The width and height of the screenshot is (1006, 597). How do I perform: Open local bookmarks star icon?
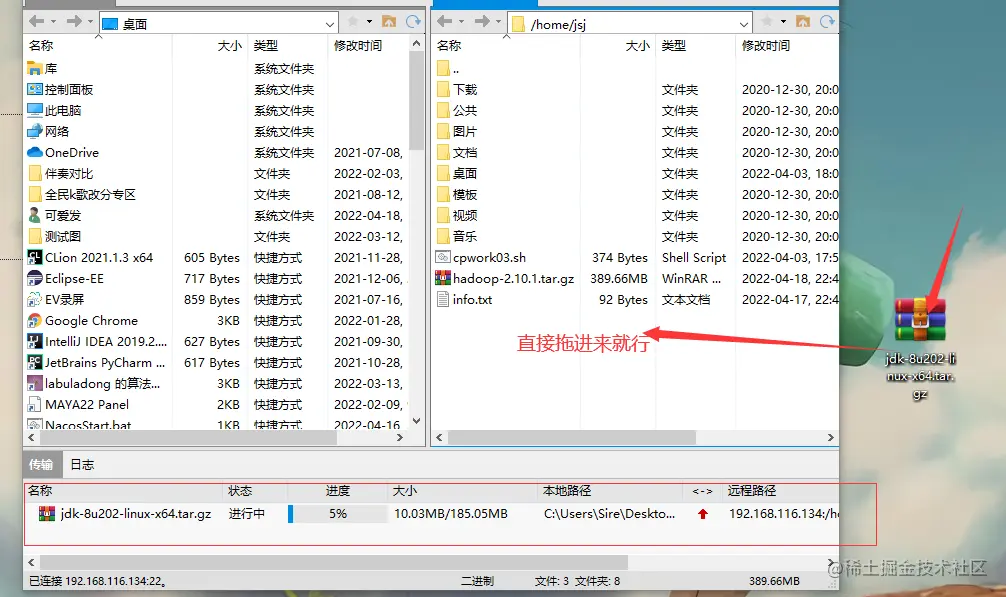click(x=353, y=21)
